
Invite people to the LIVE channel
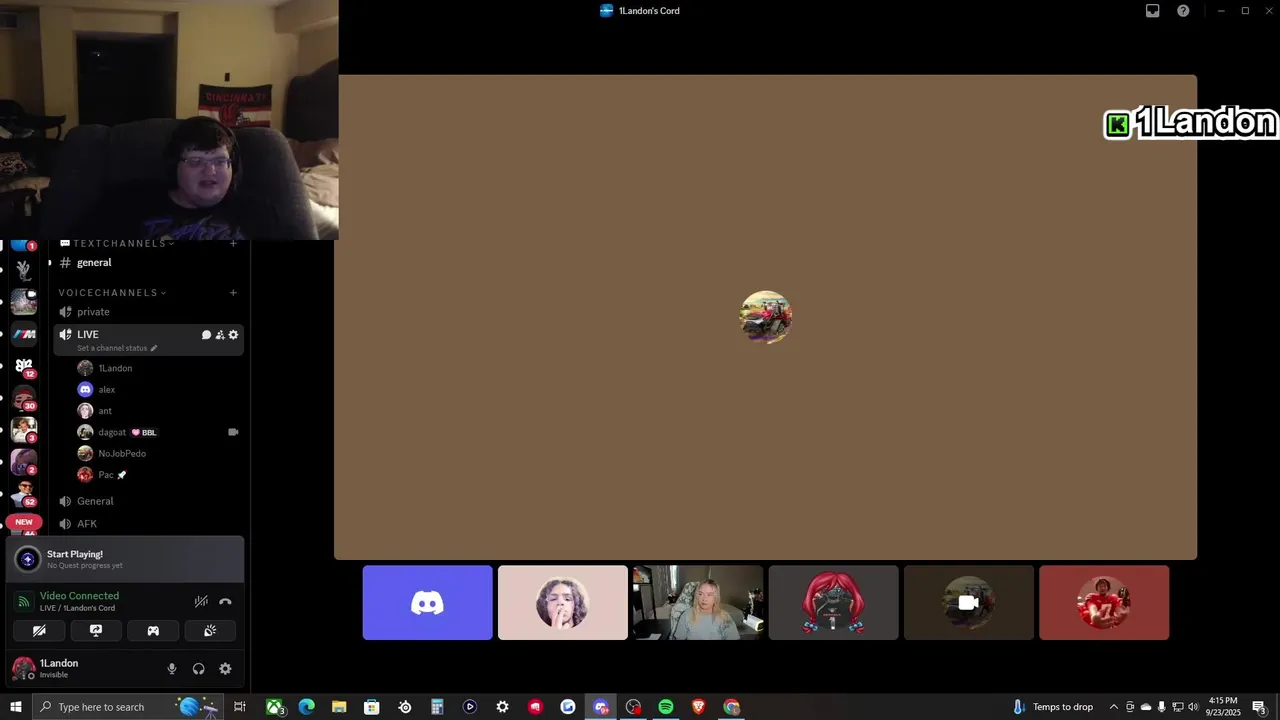tap(220, 335)
